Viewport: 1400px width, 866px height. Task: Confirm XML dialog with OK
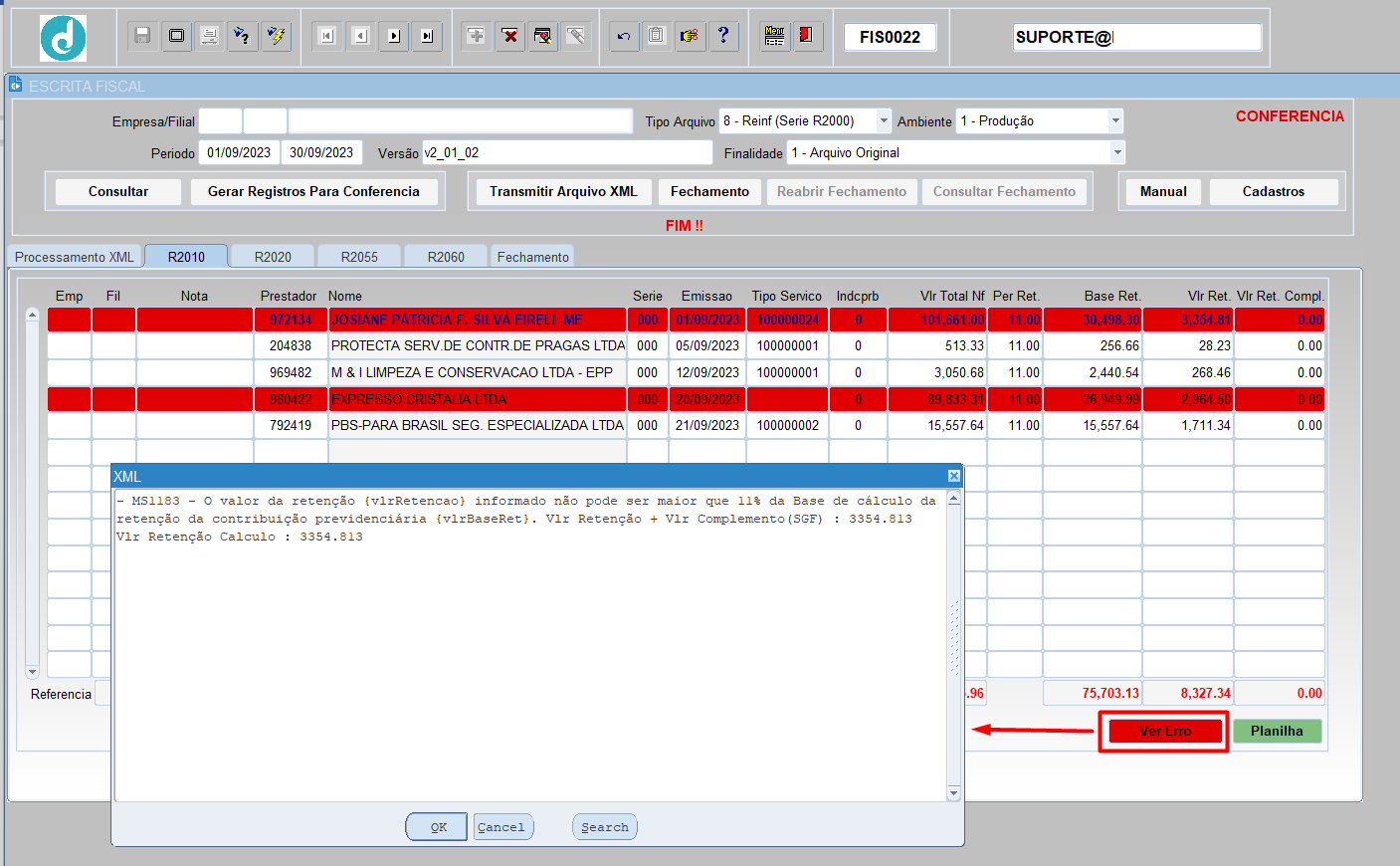click(x=438, y=827)
